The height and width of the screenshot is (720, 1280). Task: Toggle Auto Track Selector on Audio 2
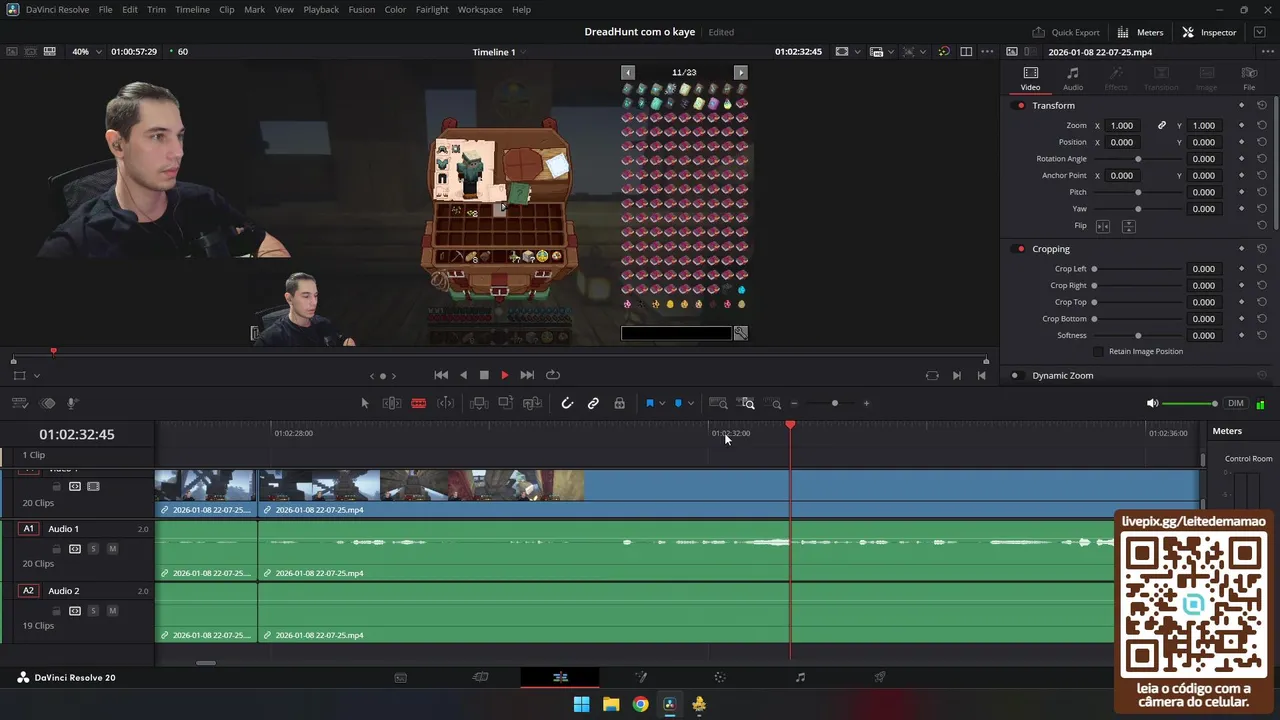click(75, 611)
